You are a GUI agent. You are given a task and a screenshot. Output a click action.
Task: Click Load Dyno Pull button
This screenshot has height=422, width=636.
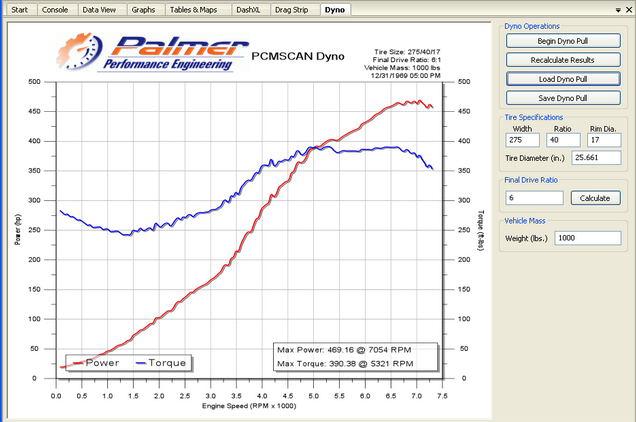tap(563, 79)
